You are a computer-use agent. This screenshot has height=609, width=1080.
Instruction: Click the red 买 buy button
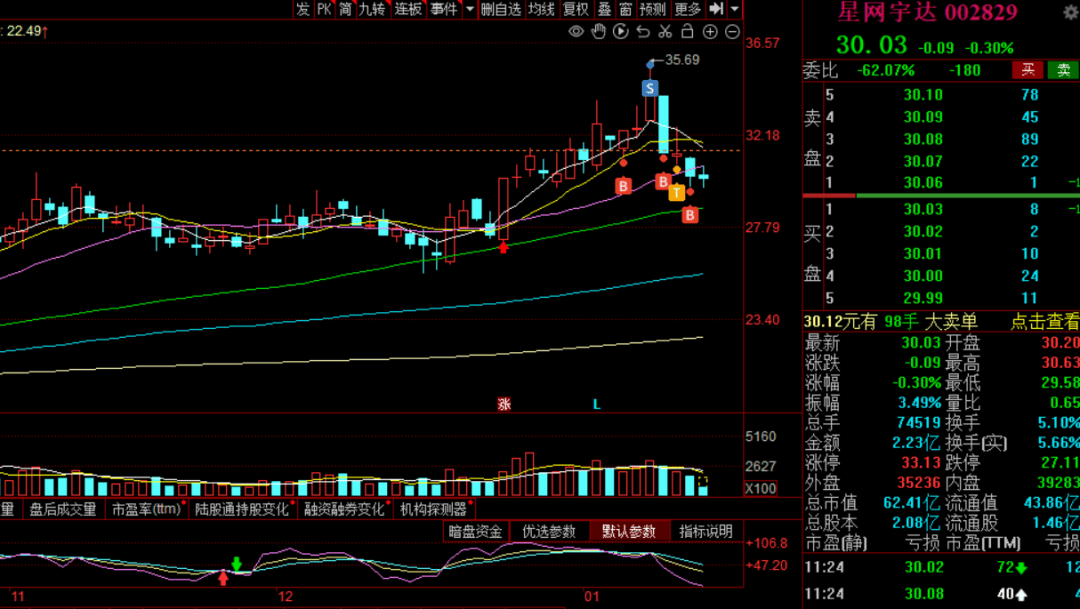pyautogui.click(x=1027, y=70)
